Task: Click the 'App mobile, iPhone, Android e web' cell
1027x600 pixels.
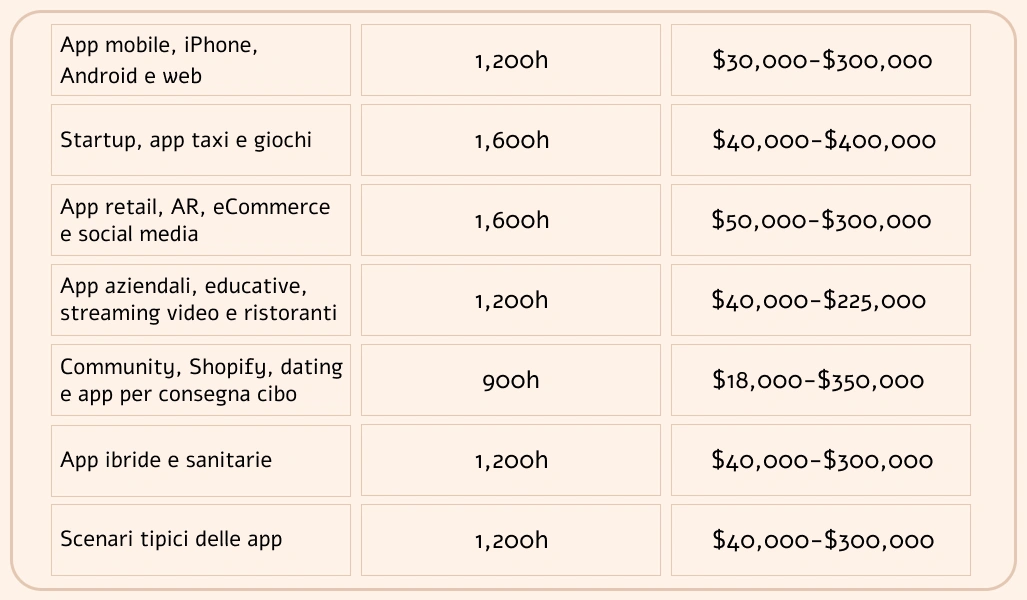Action: tap(201, 60)
